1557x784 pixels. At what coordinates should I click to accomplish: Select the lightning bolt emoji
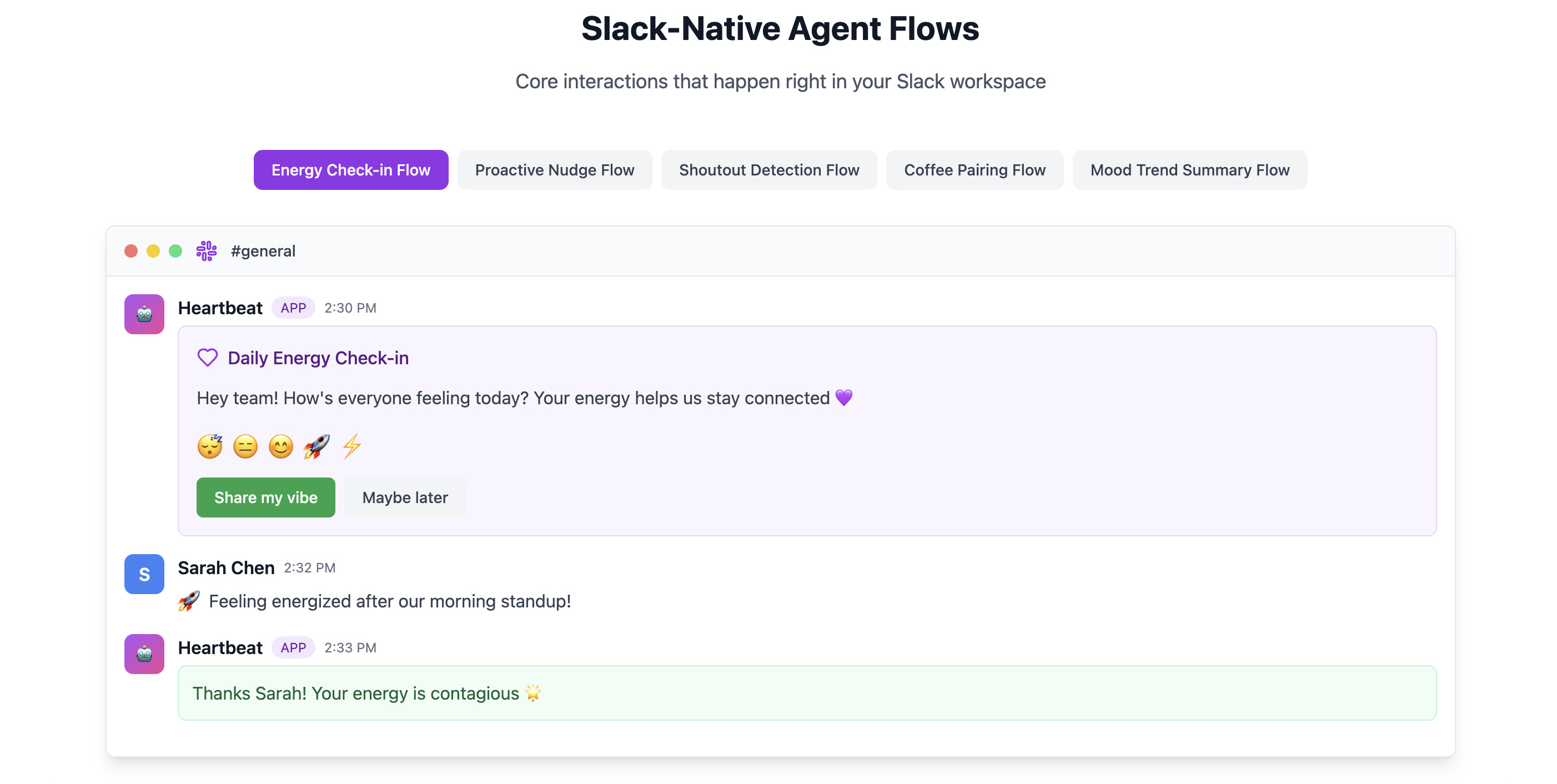(352, 447)
